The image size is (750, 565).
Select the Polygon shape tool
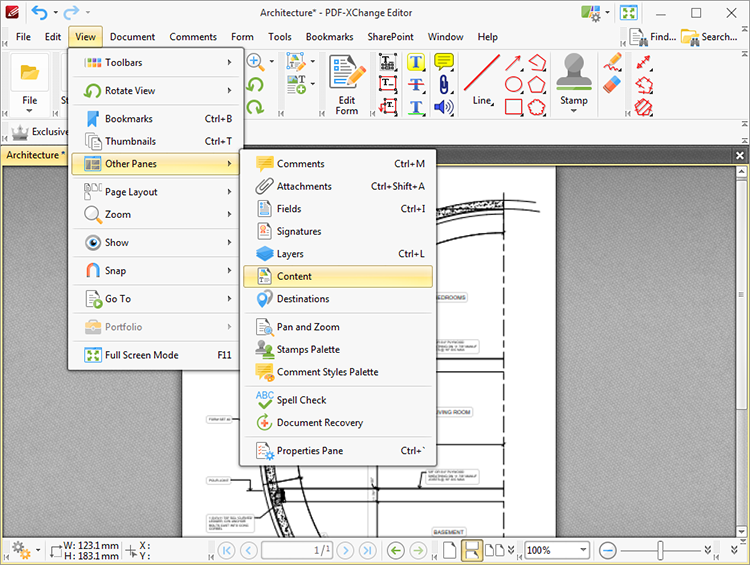[x=537, y=85]
